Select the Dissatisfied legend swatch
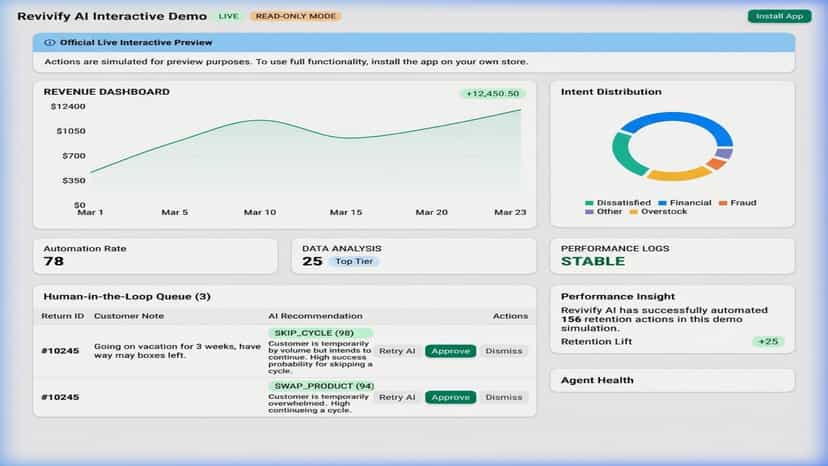Viewport: 828px width, 466px height. click(x=589, y=203)
